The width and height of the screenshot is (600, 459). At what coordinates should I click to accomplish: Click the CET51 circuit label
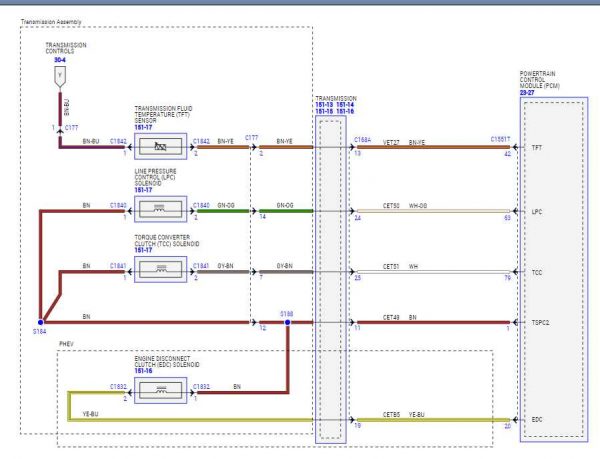coord(391,267)
